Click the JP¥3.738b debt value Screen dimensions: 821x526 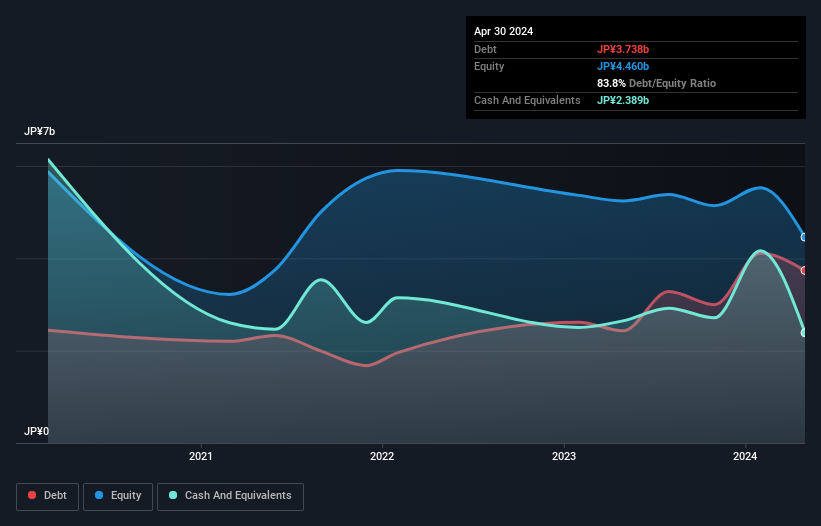pos(623,49)
